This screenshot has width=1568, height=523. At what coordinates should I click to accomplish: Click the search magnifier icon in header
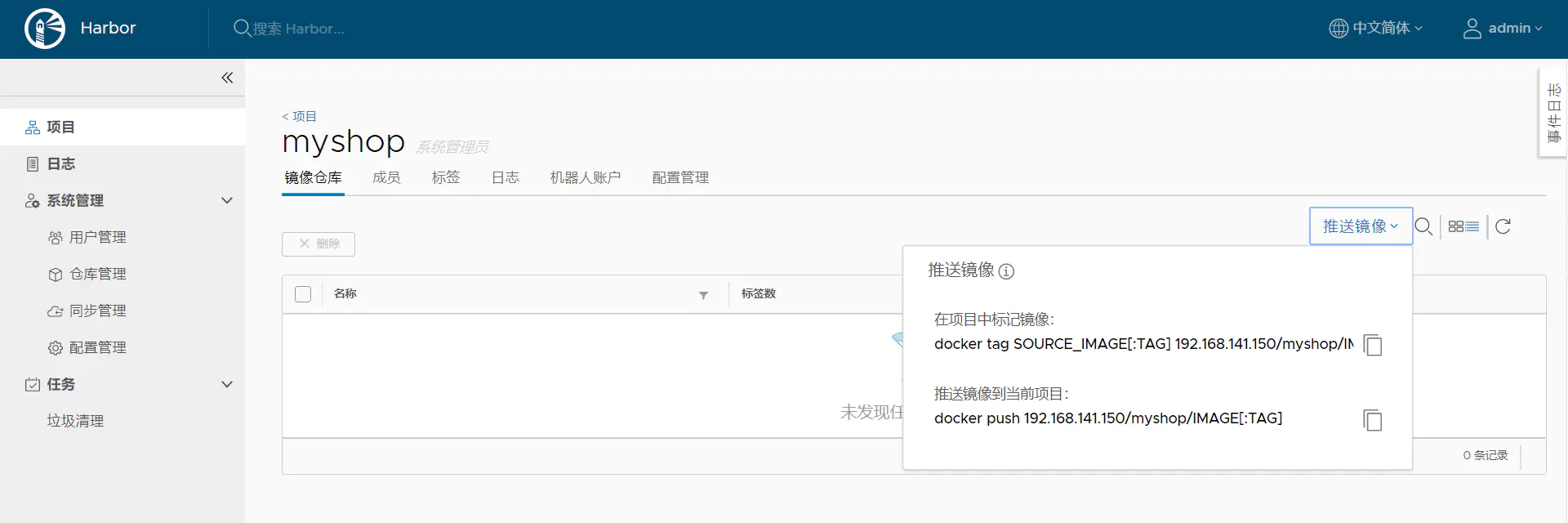(242, 29)
